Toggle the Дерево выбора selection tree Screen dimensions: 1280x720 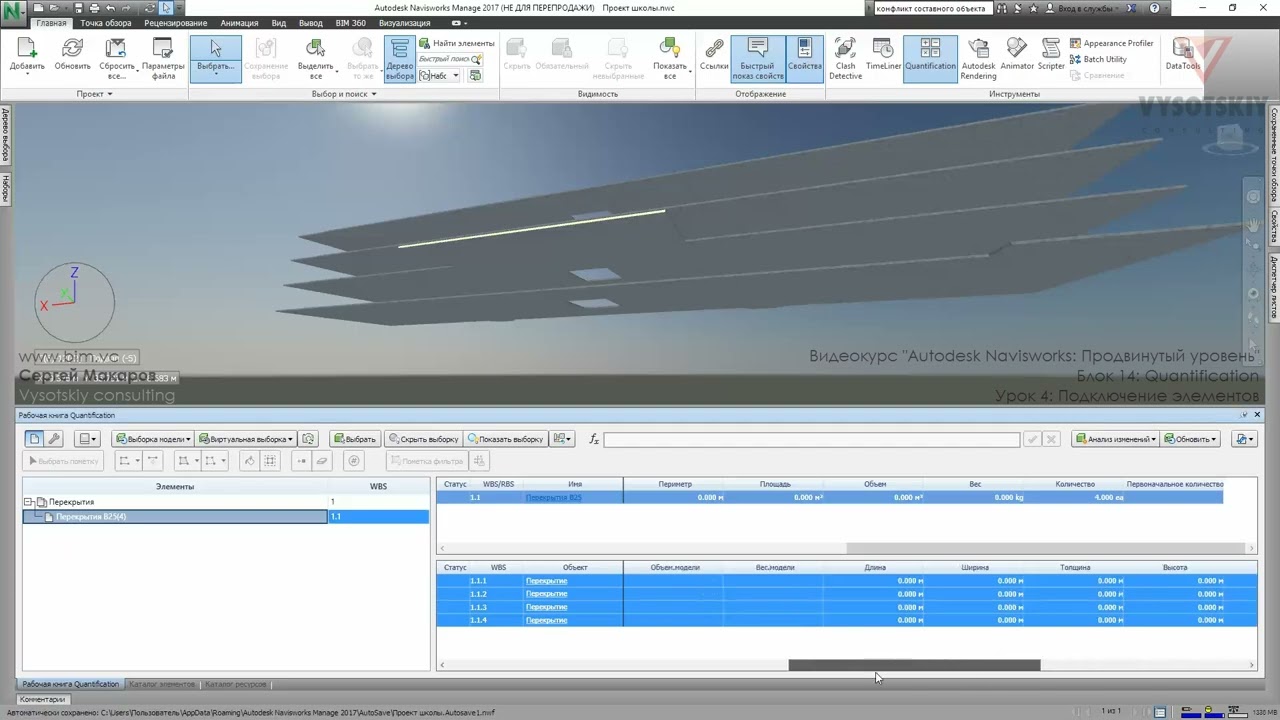399,58
